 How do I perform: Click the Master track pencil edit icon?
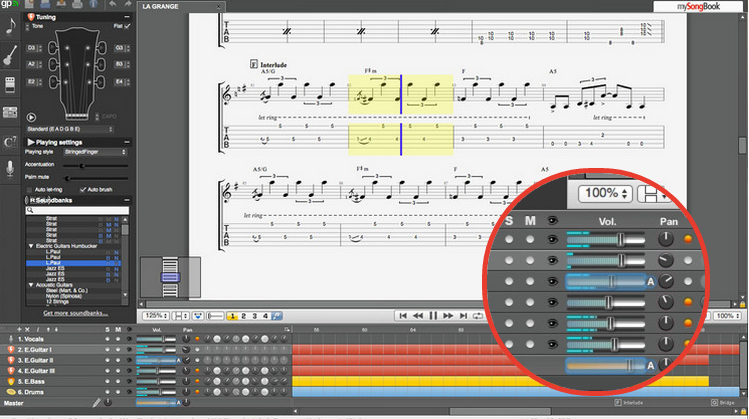point(96,403)
